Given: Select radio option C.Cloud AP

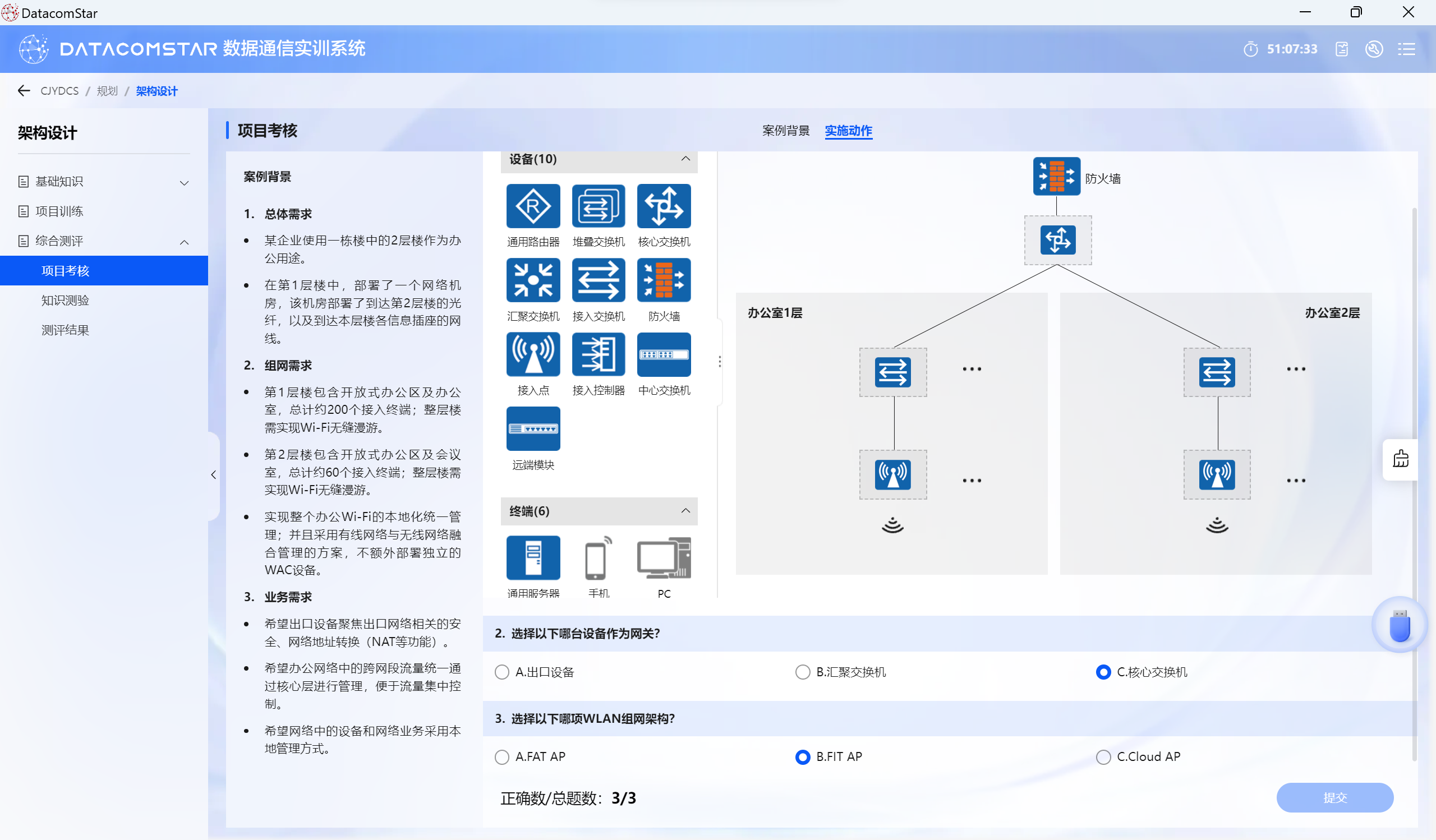Looking at the screenshot, I should (1103, 757).
